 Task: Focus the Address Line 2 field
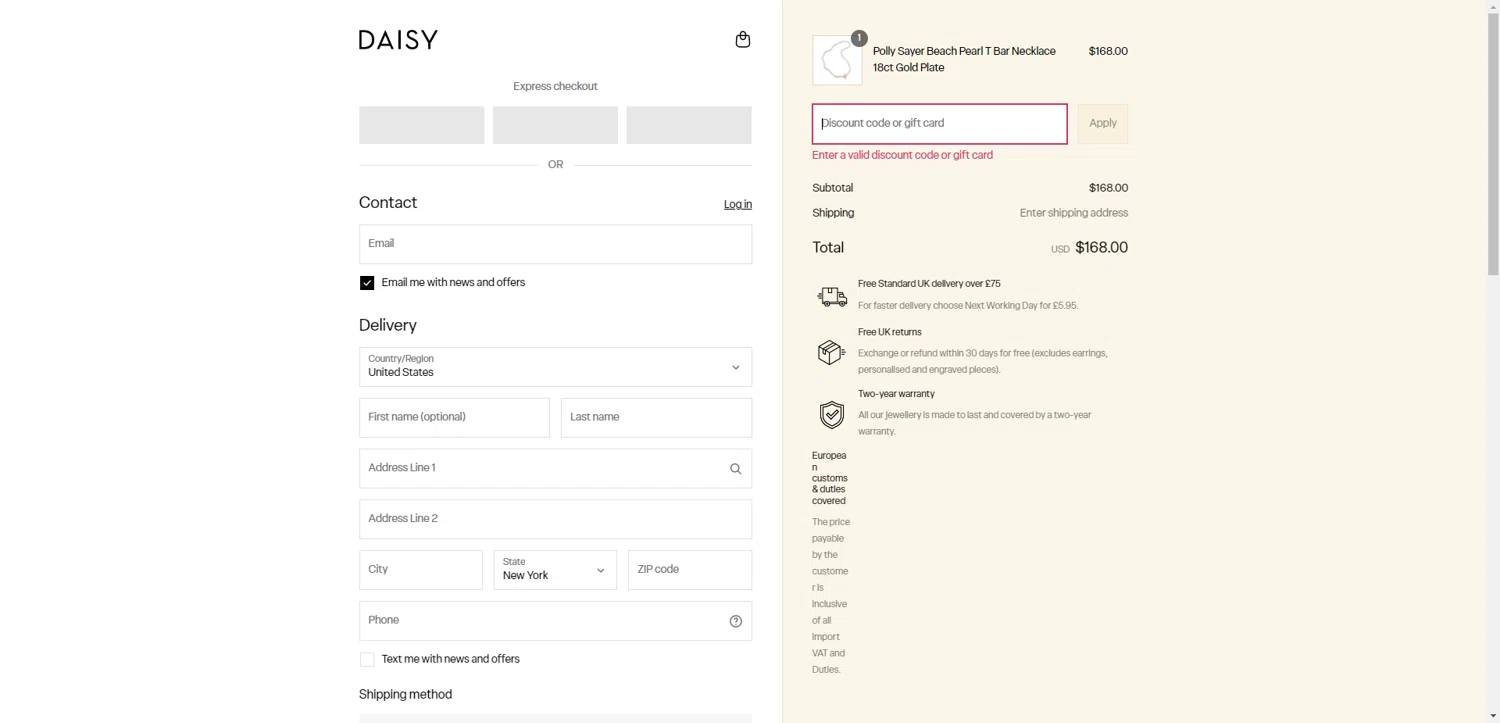pyautogui.click(x=555, y=520)
